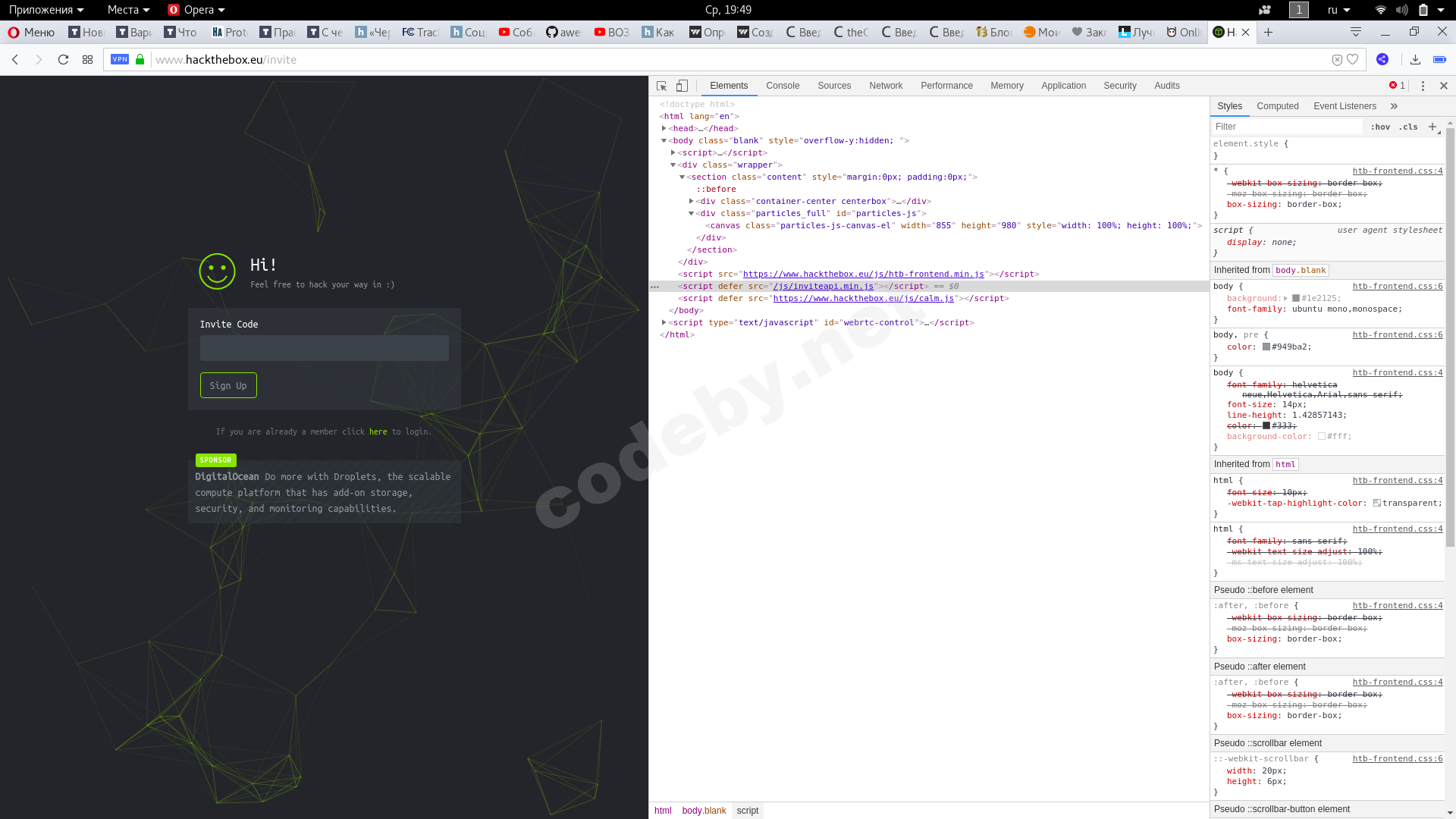Show more Styles pane tabs chevron
Viewport: 1456px width, 819px height.
pos(1394,106)
